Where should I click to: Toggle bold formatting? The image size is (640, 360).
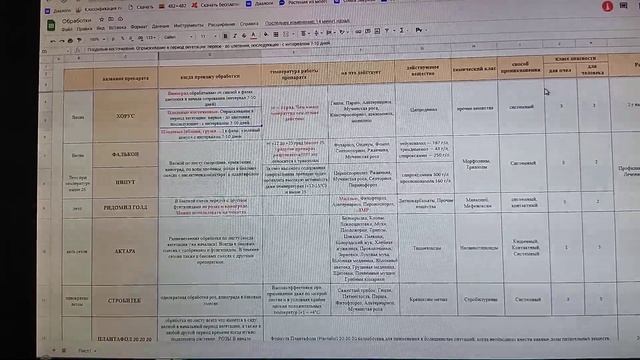click(225, 36)
